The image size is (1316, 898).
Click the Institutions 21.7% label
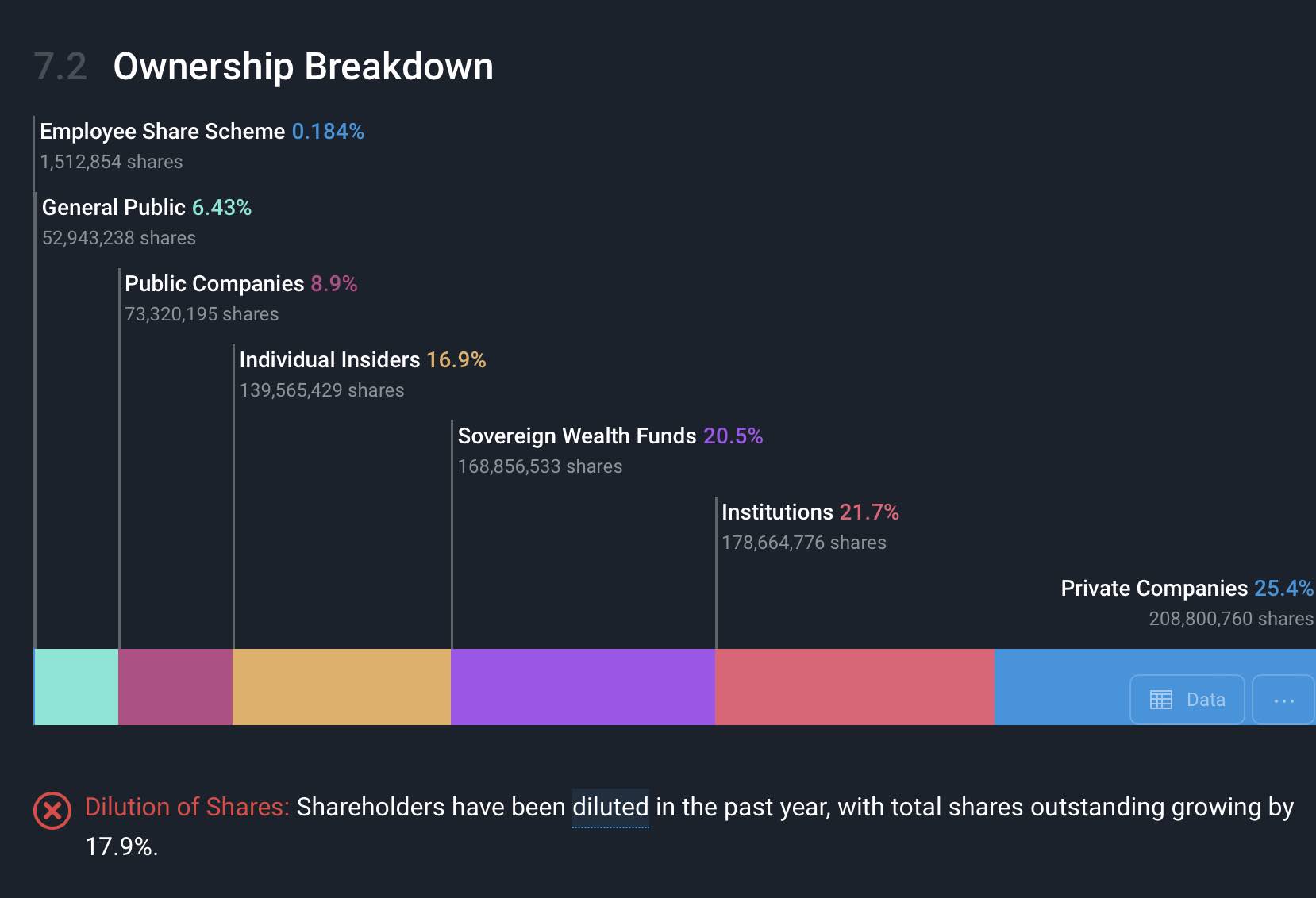(x=810, y=512)
